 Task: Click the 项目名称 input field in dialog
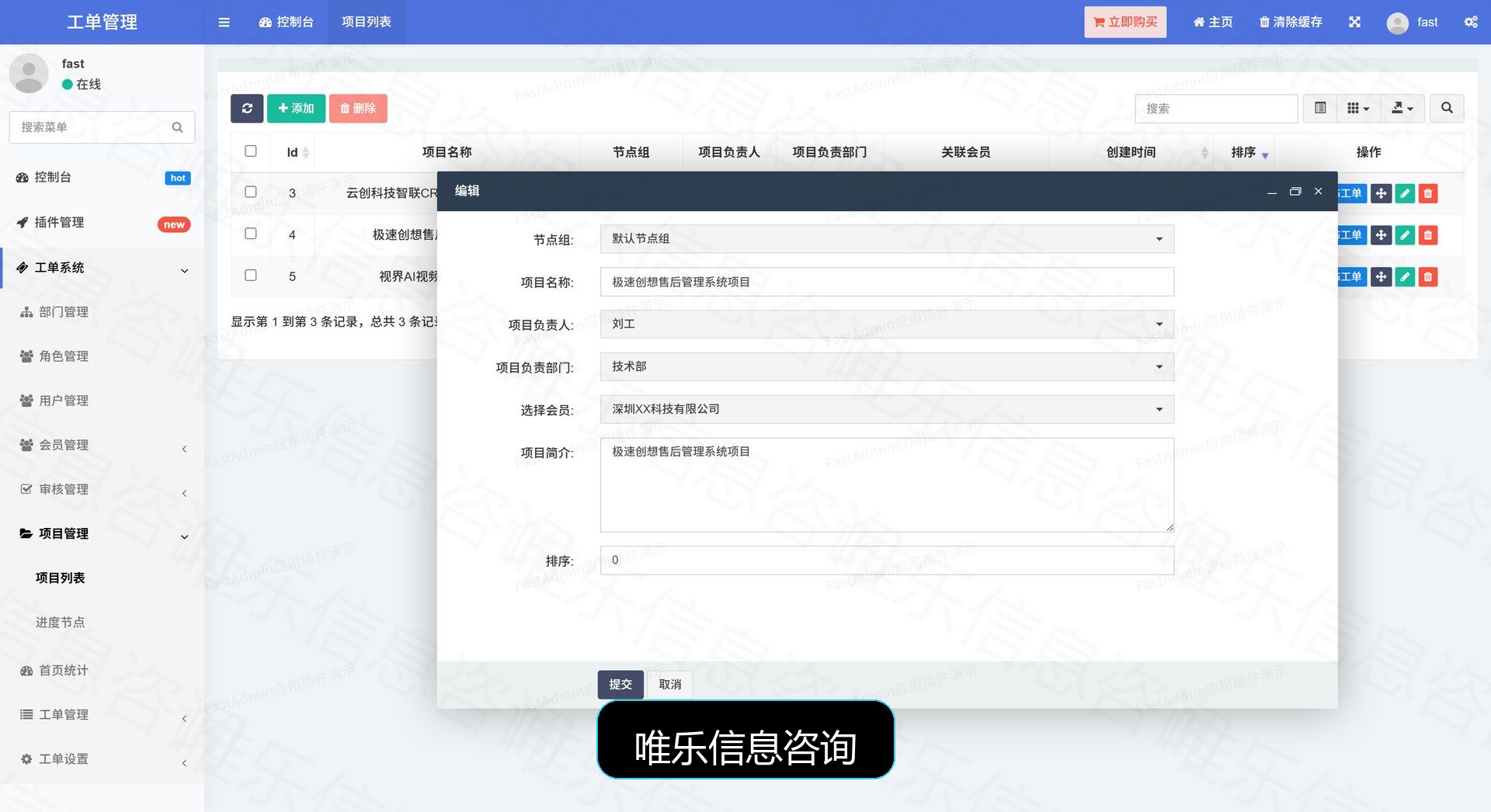tap(887, 282)
